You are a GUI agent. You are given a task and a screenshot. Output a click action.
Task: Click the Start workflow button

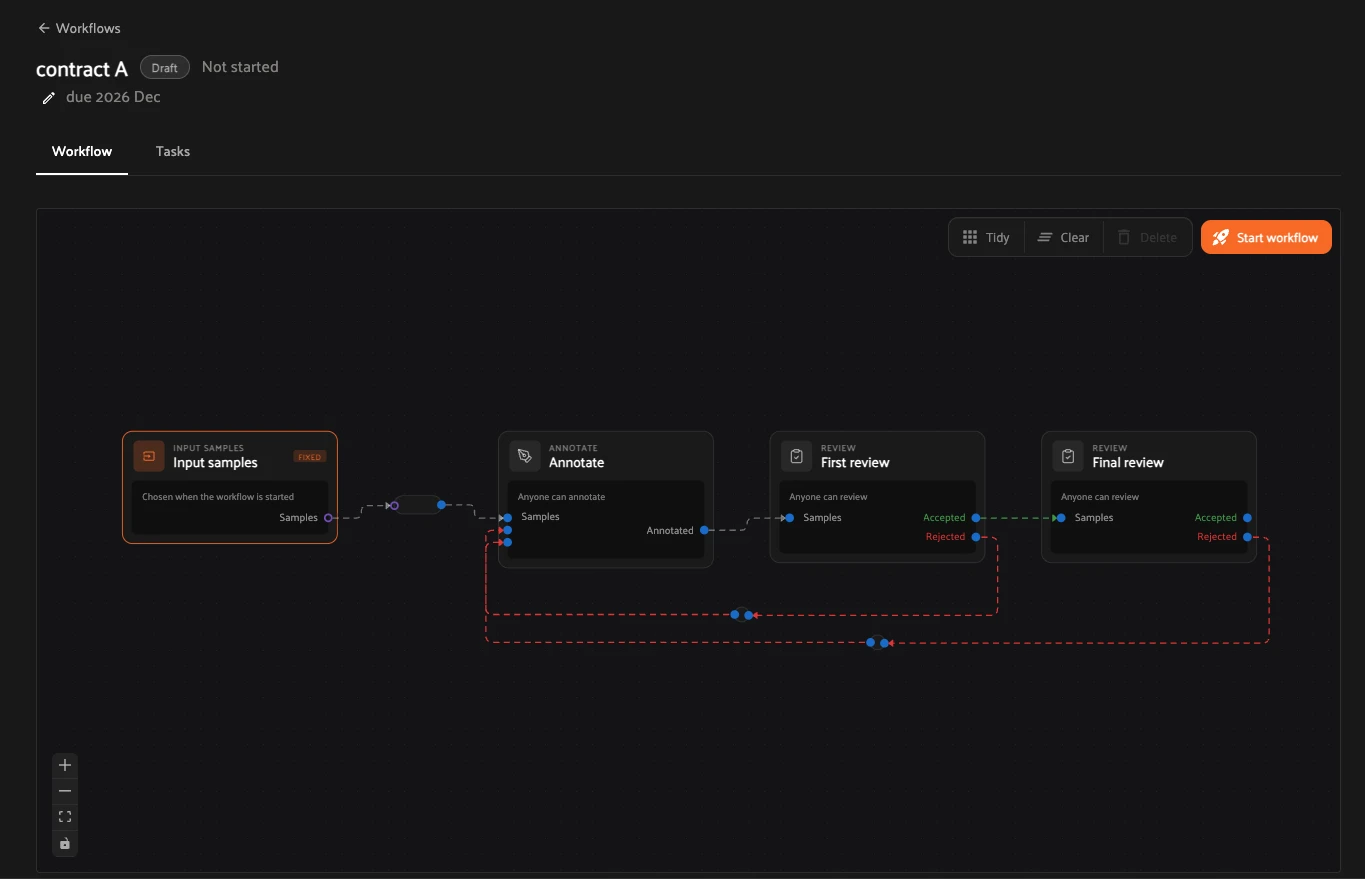pyautogui.click(x=1266, y=237)
